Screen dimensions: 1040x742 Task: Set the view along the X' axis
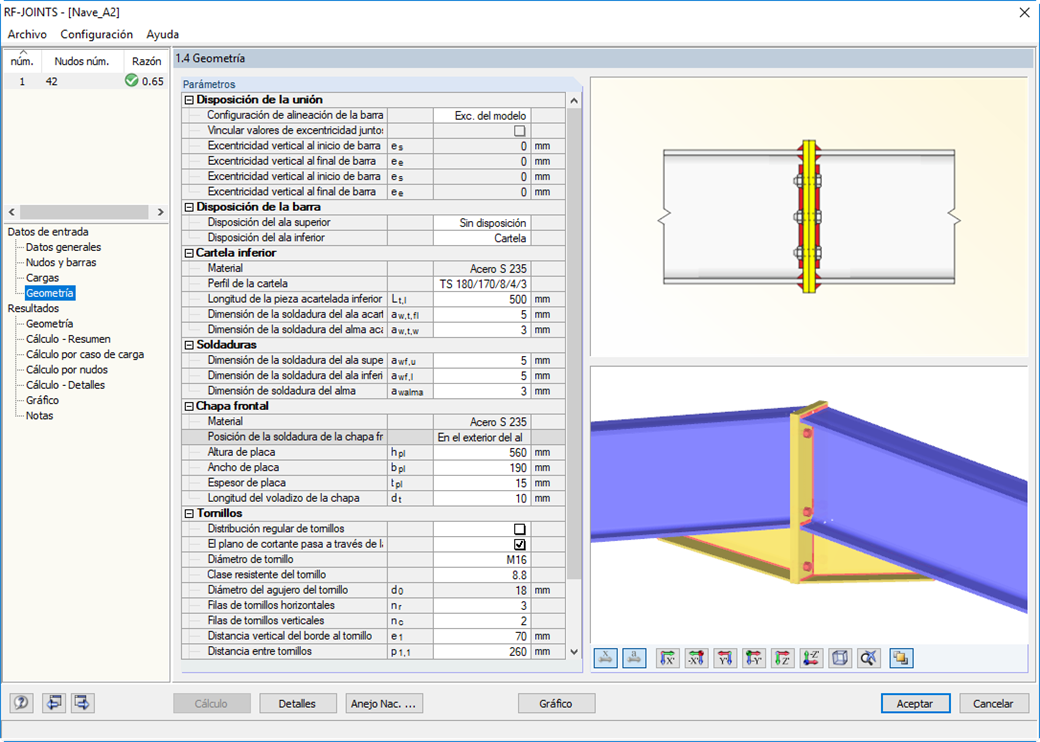coord(665,659)
